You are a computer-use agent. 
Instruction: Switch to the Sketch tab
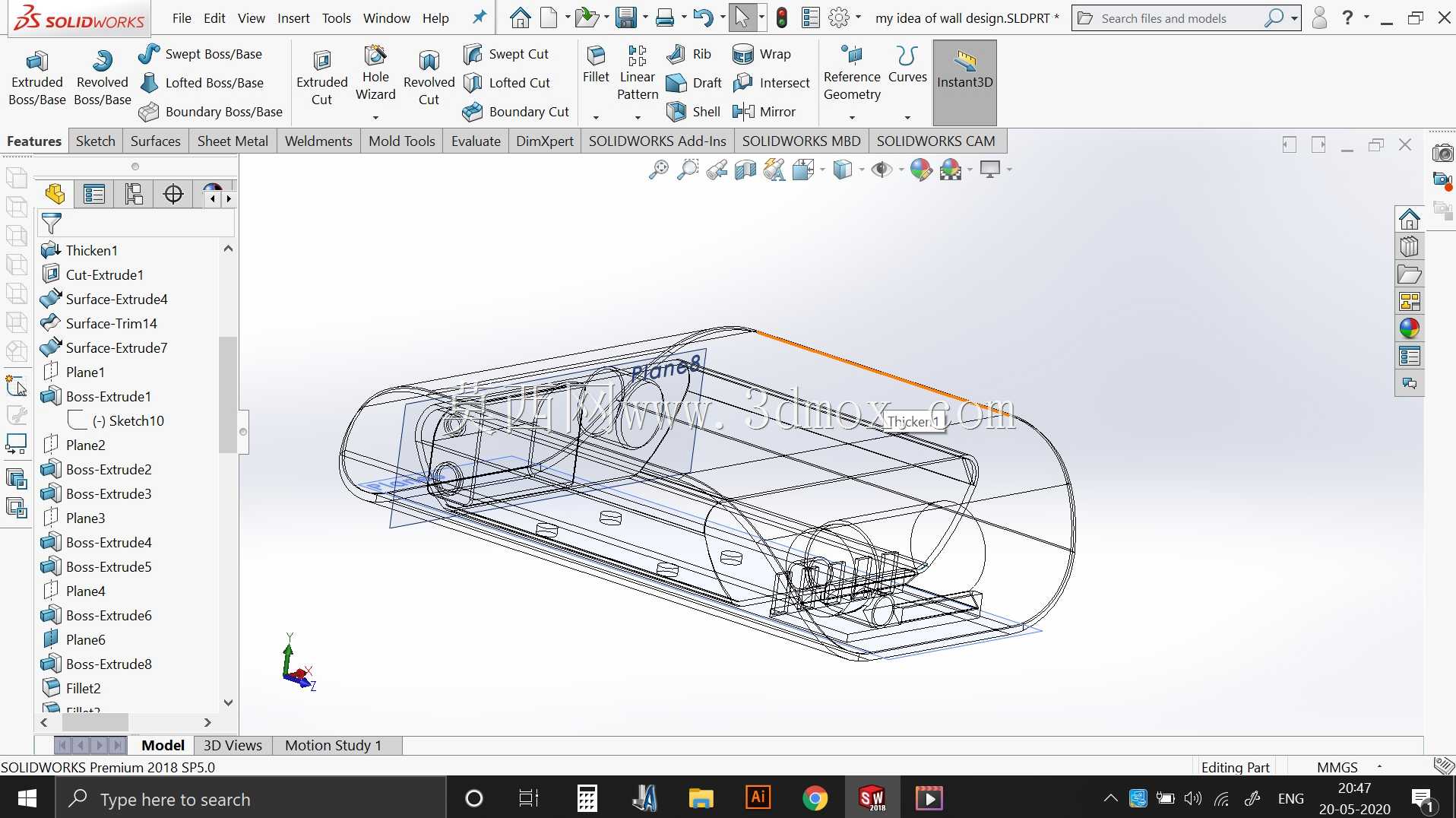click(95, 141)
